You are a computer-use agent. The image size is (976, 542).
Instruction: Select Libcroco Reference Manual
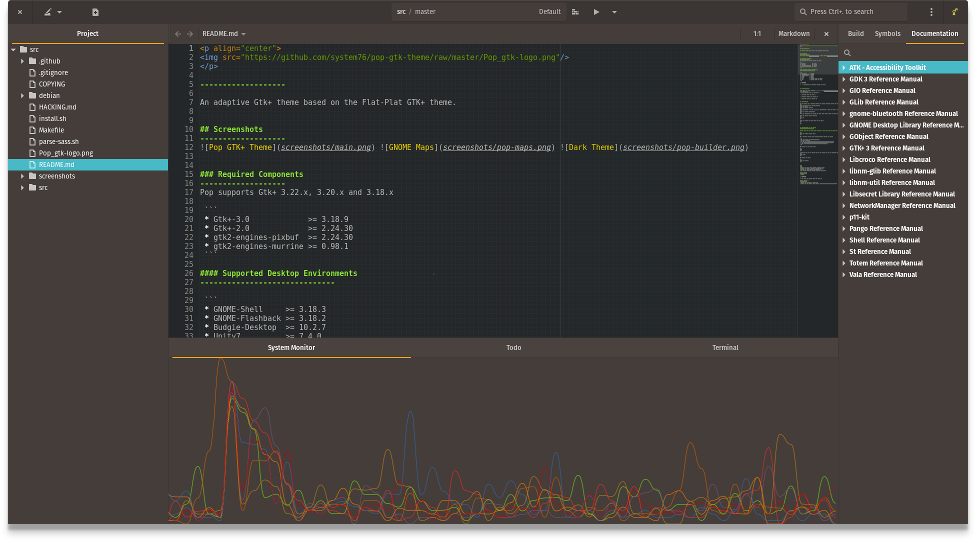click(889, 160)
